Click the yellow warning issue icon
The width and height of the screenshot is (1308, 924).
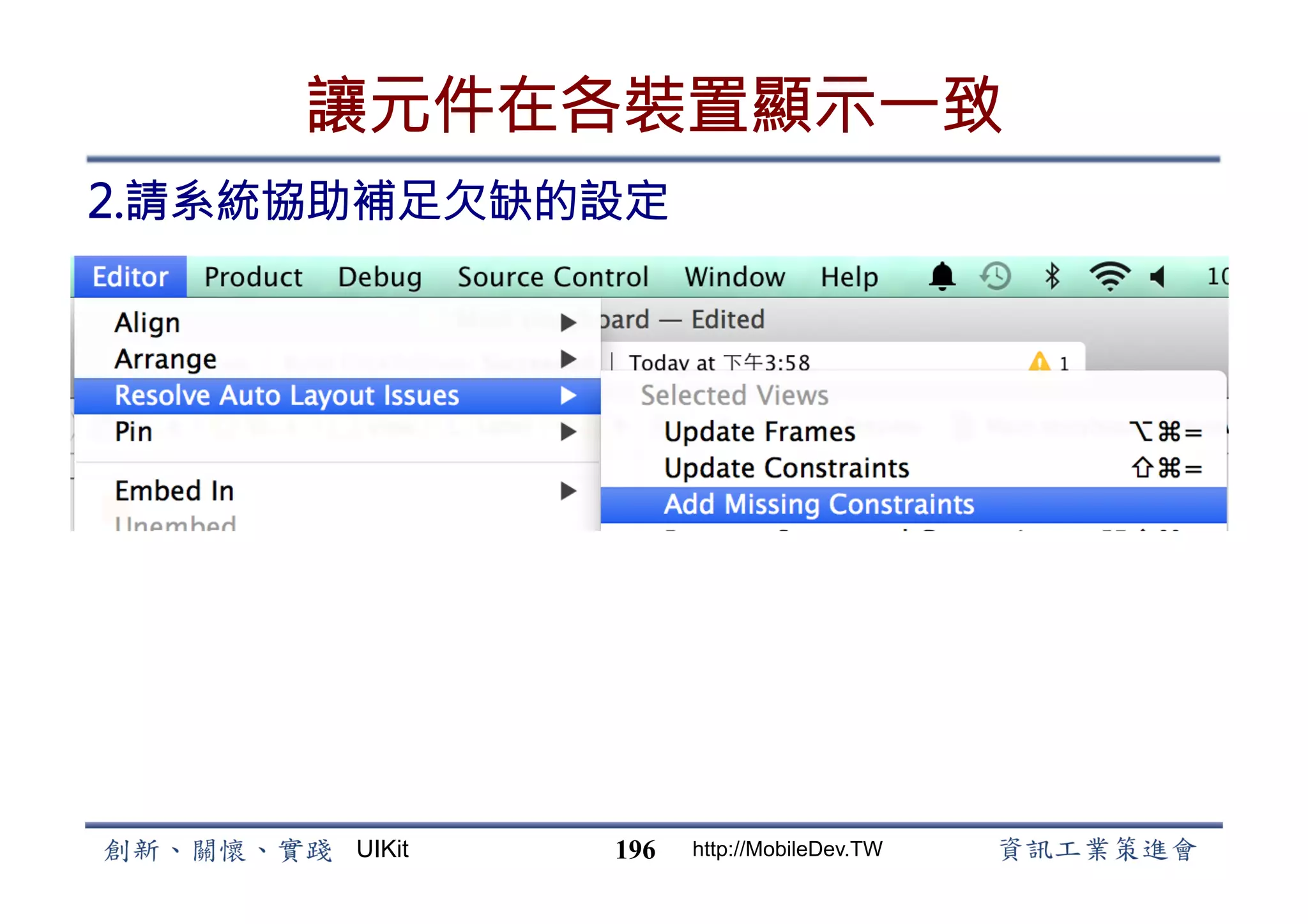coord(1039,361)
